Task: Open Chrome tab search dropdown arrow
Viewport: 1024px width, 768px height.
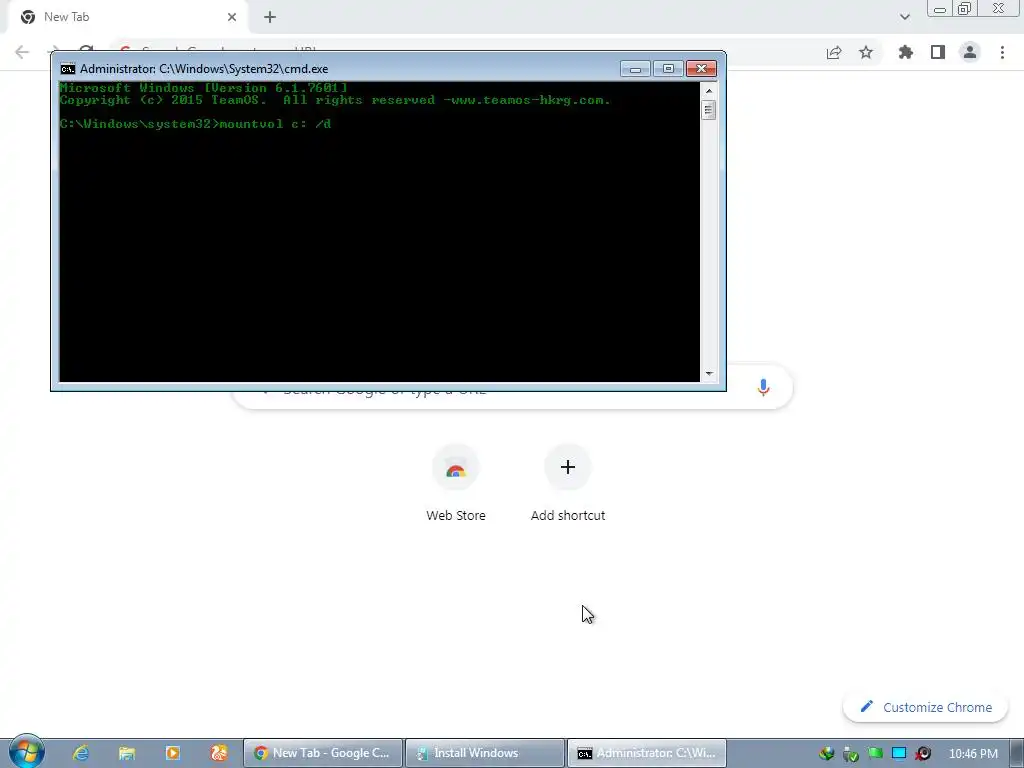Action: pos(904,17)
